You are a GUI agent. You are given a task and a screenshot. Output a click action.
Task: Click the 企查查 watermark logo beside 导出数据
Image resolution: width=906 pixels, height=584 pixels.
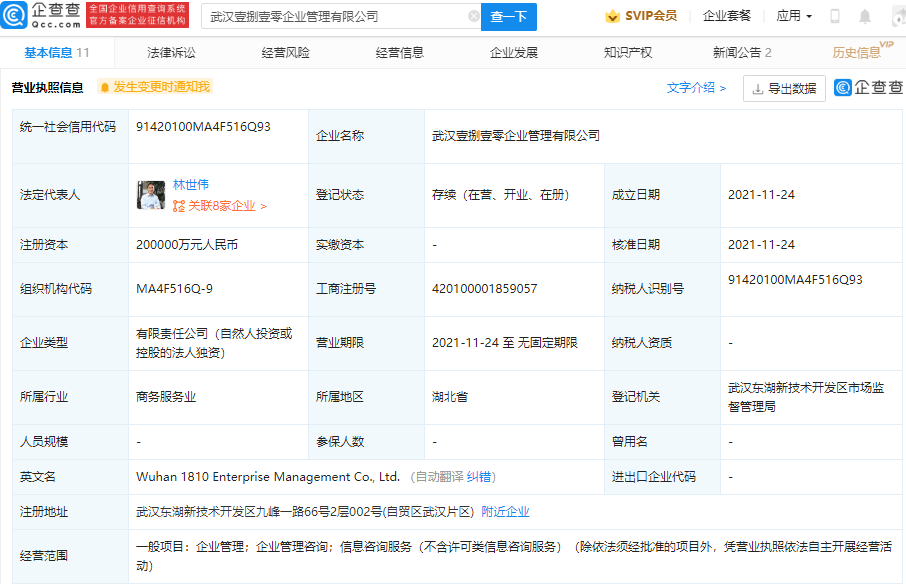(x=867, y=88)
